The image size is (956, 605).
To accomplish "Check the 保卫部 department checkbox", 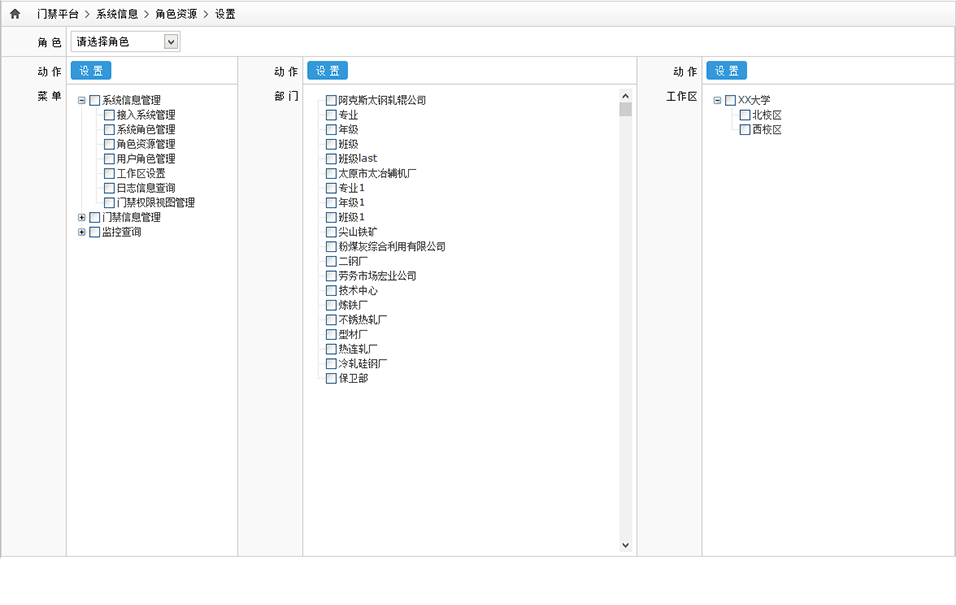I will [331, 378].
